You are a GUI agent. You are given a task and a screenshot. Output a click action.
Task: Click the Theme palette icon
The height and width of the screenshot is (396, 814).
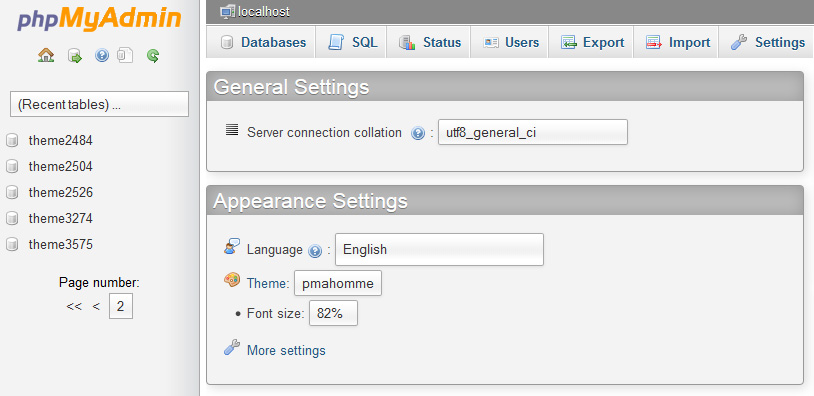(x=232, y=280)
